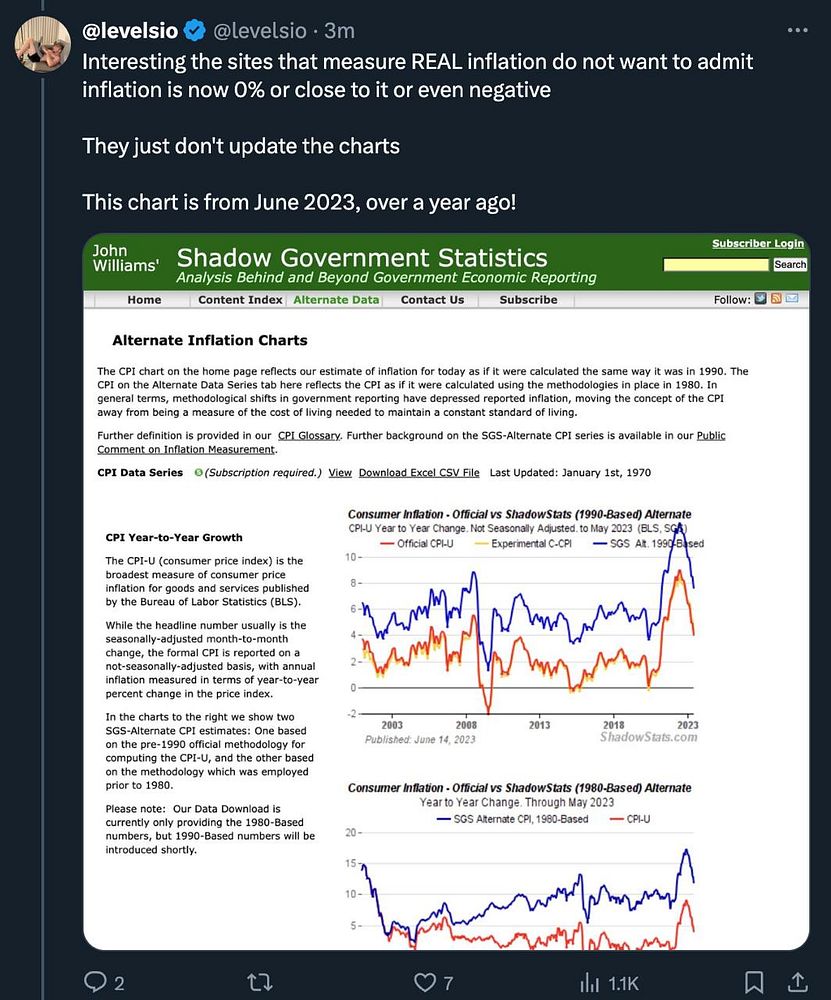Open the CPI Glossary link
The image size is (831, 1000).
click(x=309, y=436)
